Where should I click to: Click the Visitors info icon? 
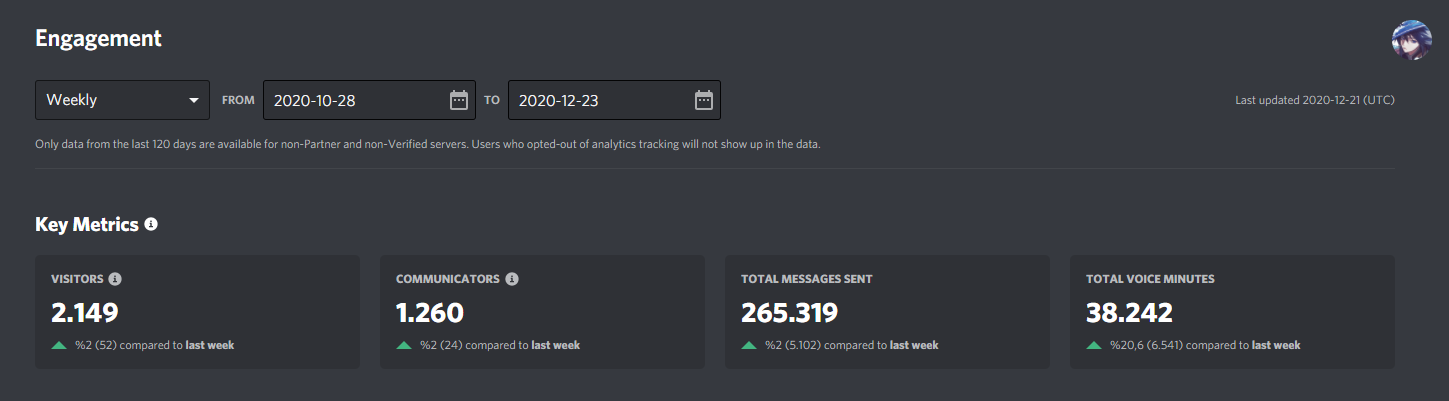pos(115,279)
